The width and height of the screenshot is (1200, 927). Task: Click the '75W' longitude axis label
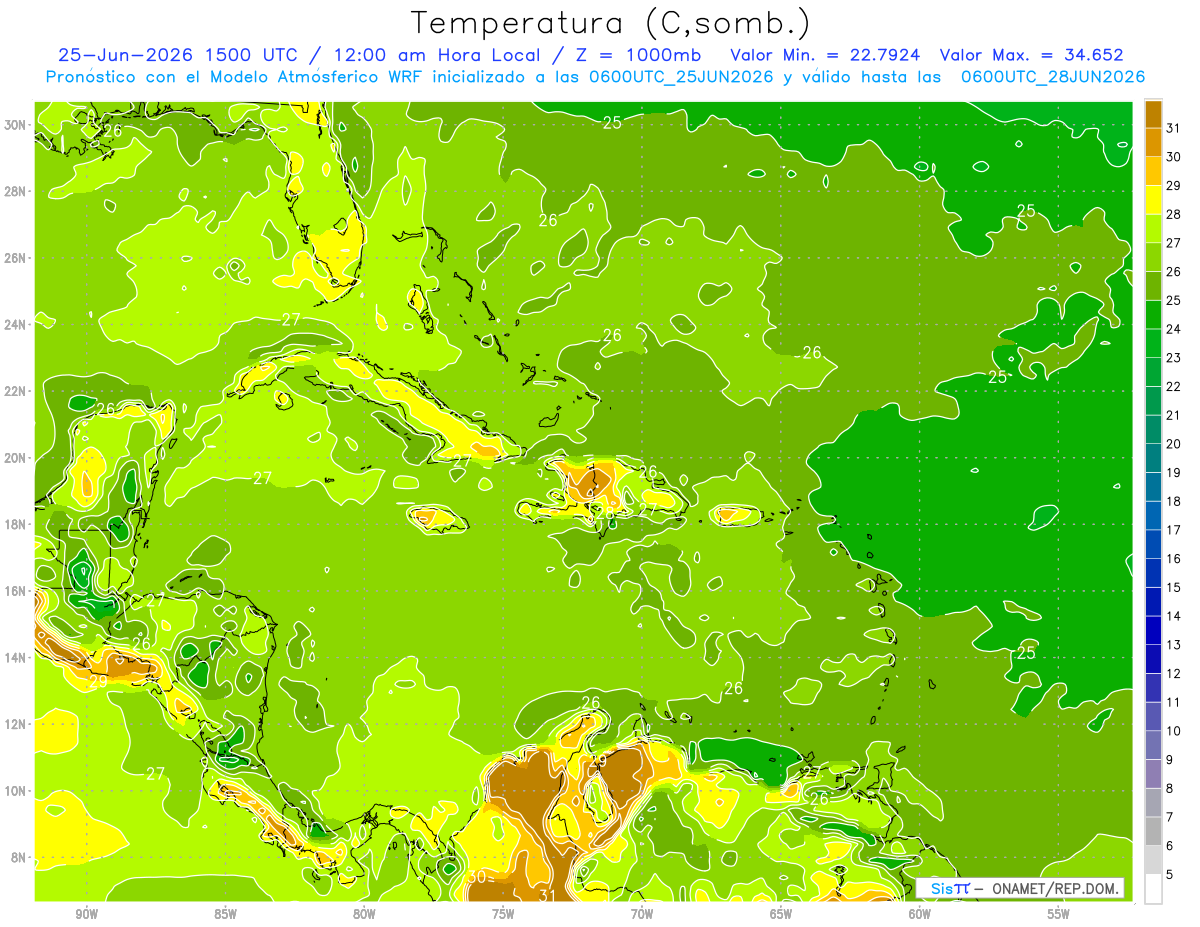point(503,914)
